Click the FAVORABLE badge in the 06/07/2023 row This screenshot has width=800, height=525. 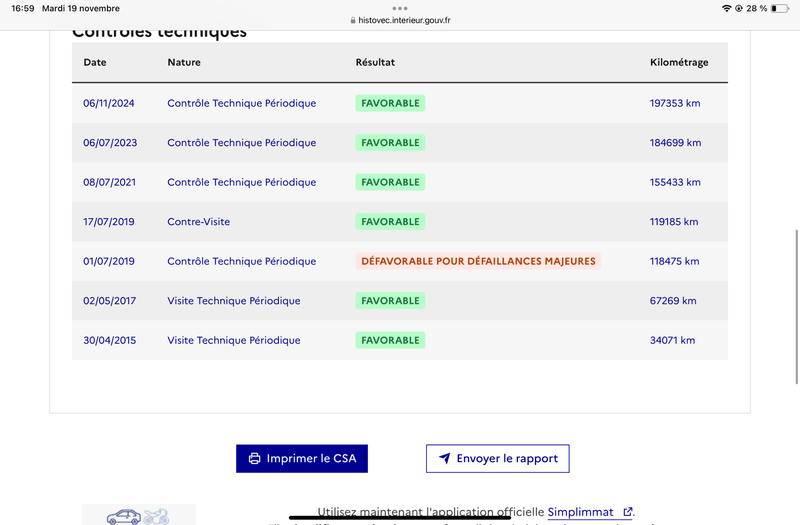(390, 143)
